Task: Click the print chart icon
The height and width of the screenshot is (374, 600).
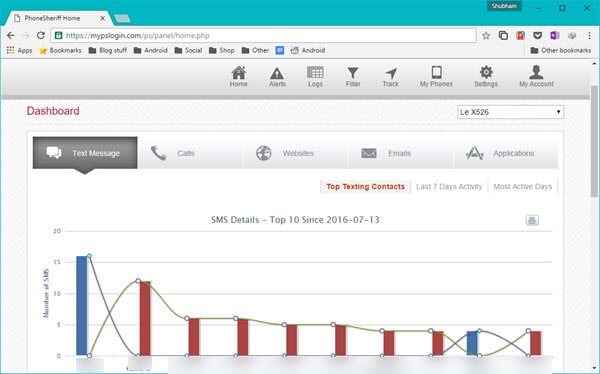Action: 532,220
